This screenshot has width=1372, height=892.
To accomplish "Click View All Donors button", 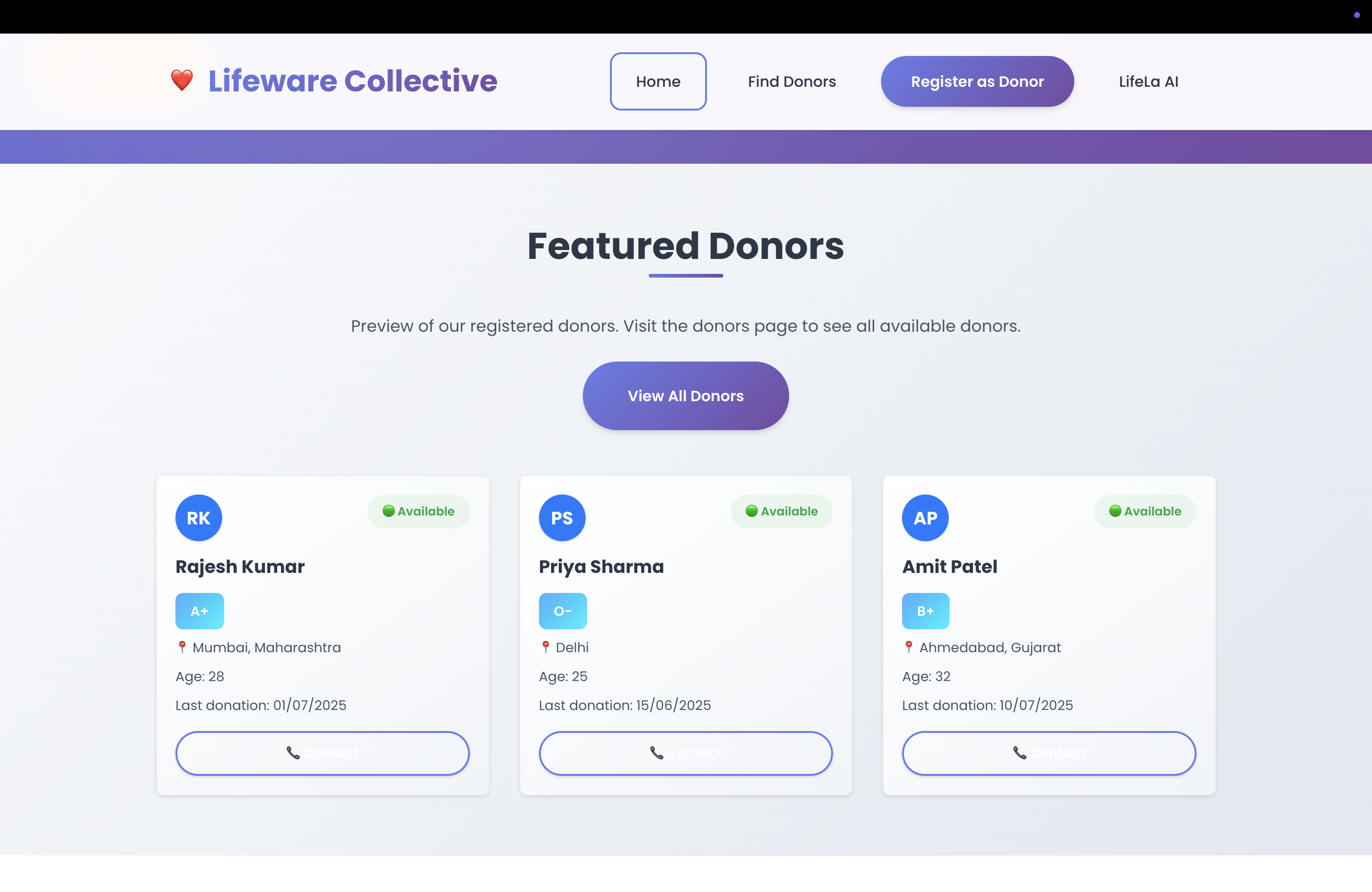I will tap(686, 396).
